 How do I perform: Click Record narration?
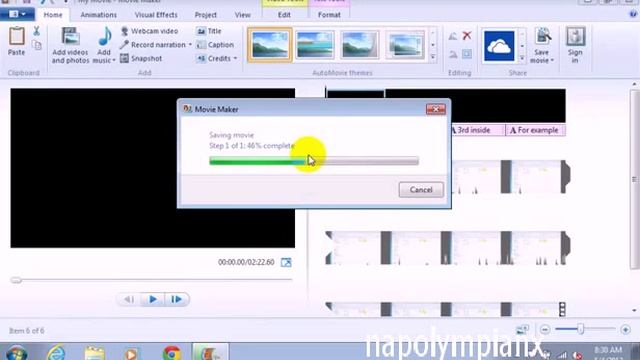(x=153, y=44)
